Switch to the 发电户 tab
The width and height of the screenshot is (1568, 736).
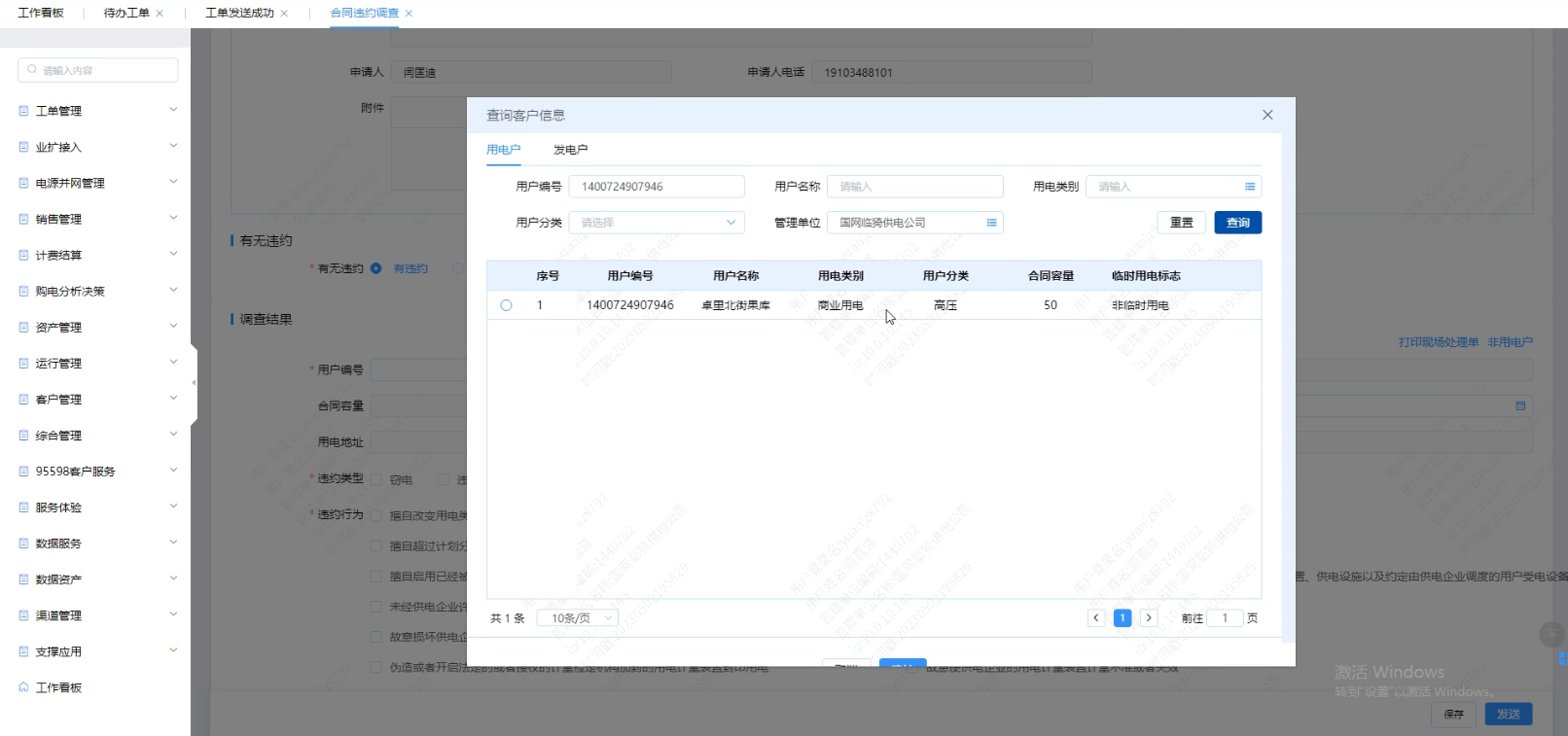coord(570,150)
